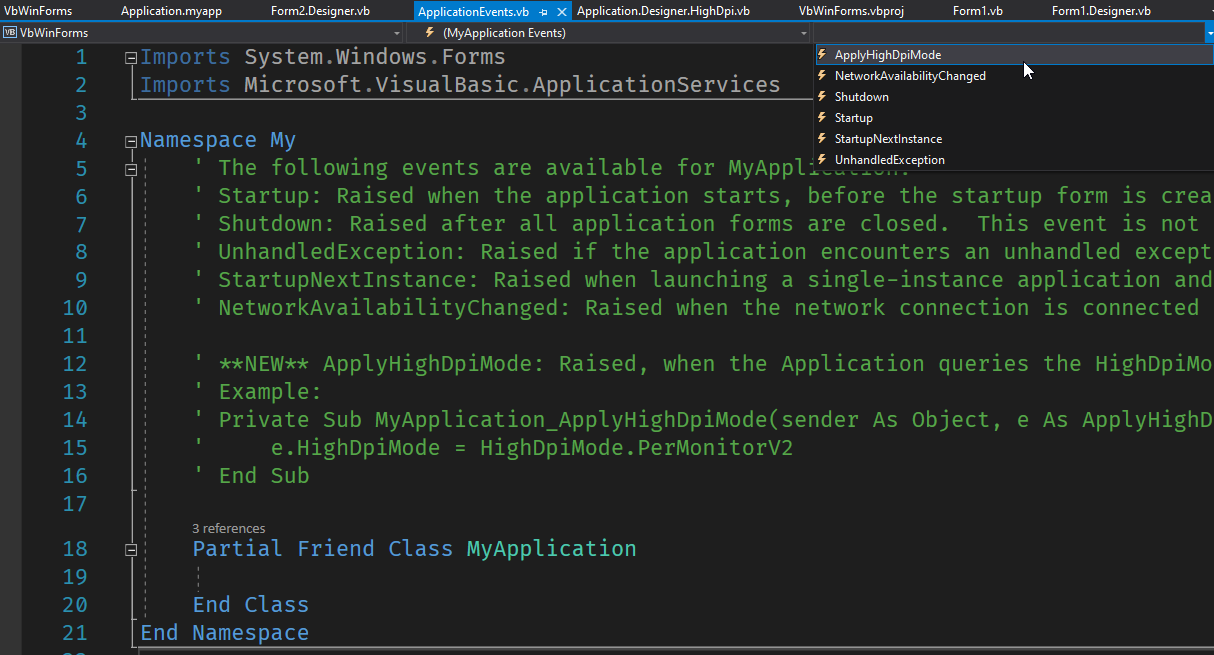Click line number 15 in the editor
Viewport: 1214px width, 655px height.
coord(75,448)
